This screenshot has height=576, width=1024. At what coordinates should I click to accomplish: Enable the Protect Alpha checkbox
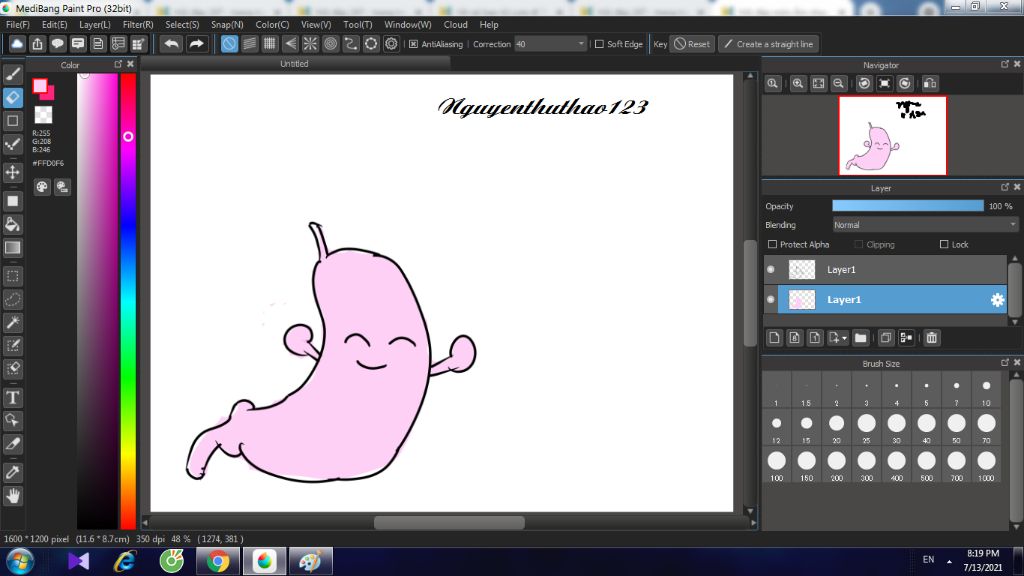pos(773,244)
